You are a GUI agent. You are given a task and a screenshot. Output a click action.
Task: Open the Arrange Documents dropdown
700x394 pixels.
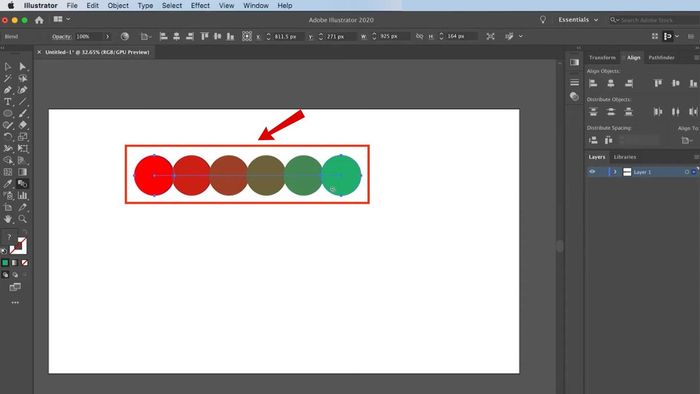tap(62, 19)
